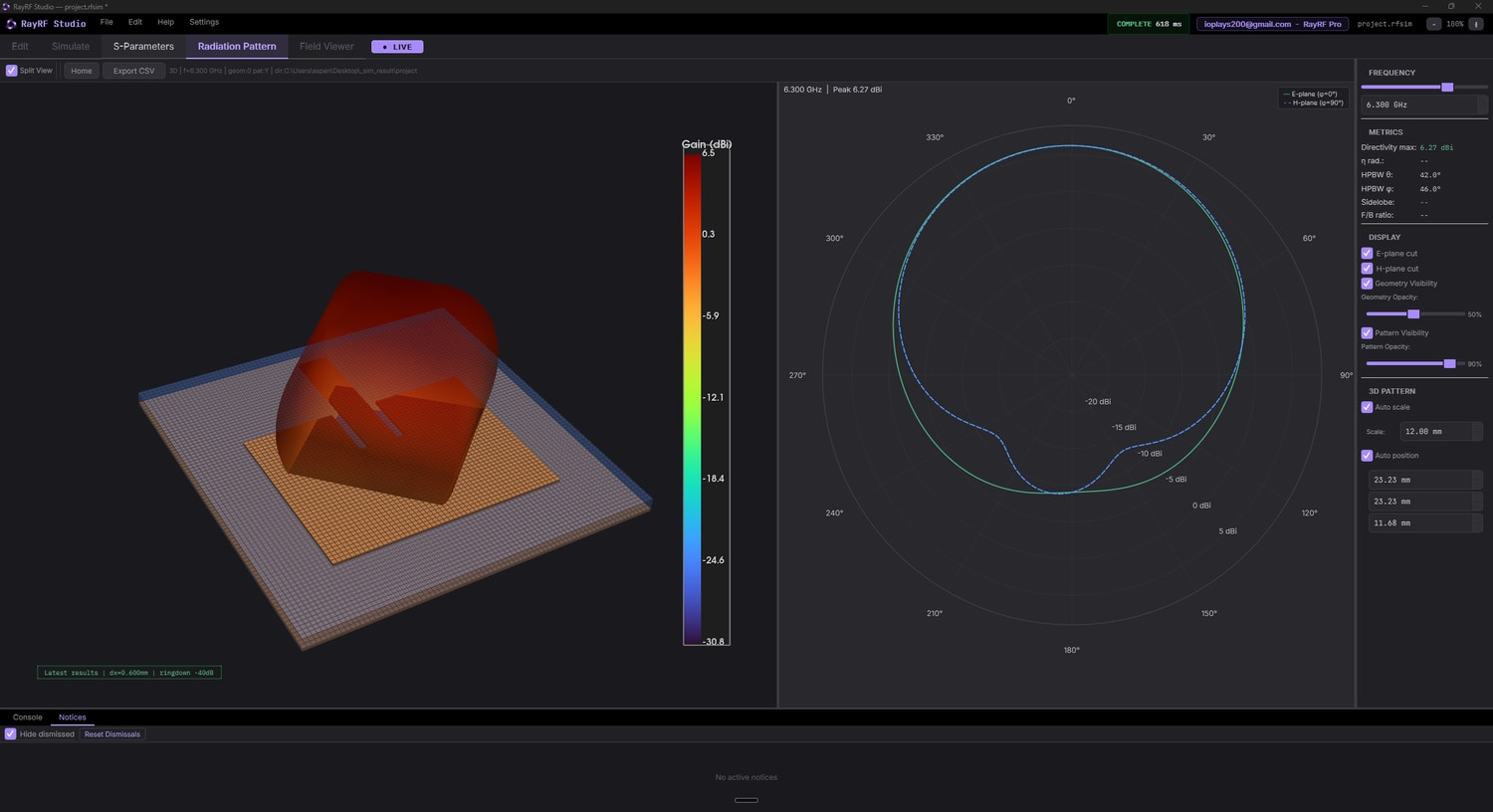Image resolution: width=1493 pixels, height=812 pixels.
Task: Switch to the Edit workspace tab
Action: (20, 47)
